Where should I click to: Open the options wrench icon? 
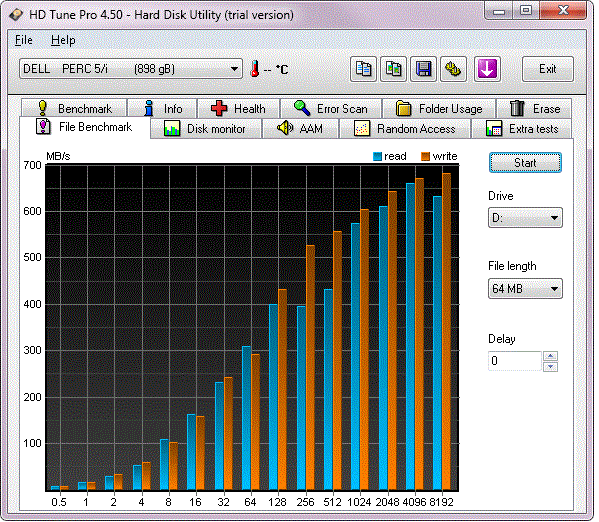453,69
